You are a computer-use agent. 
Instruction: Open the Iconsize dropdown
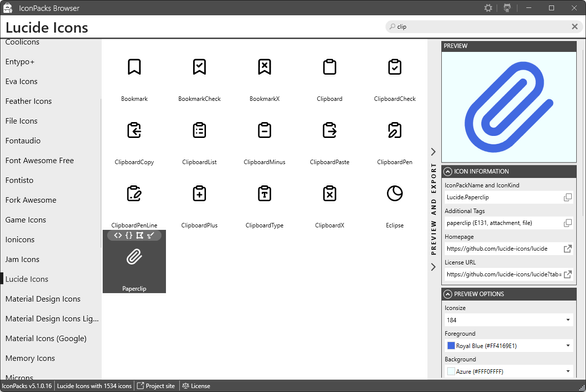[x=508, y=320]
